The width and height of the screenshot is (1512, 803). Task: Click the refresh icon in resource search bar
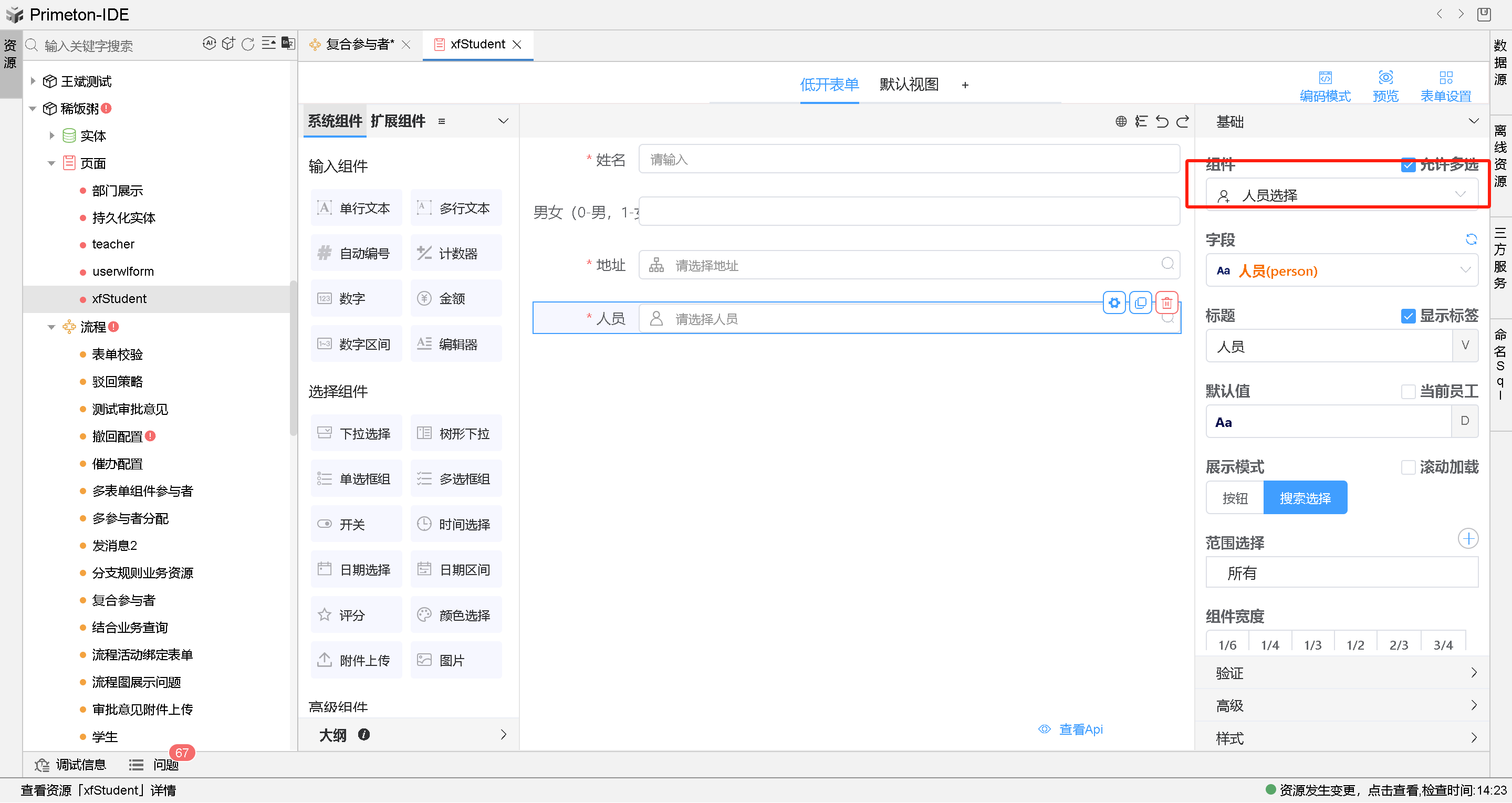(x=248, y=44)
